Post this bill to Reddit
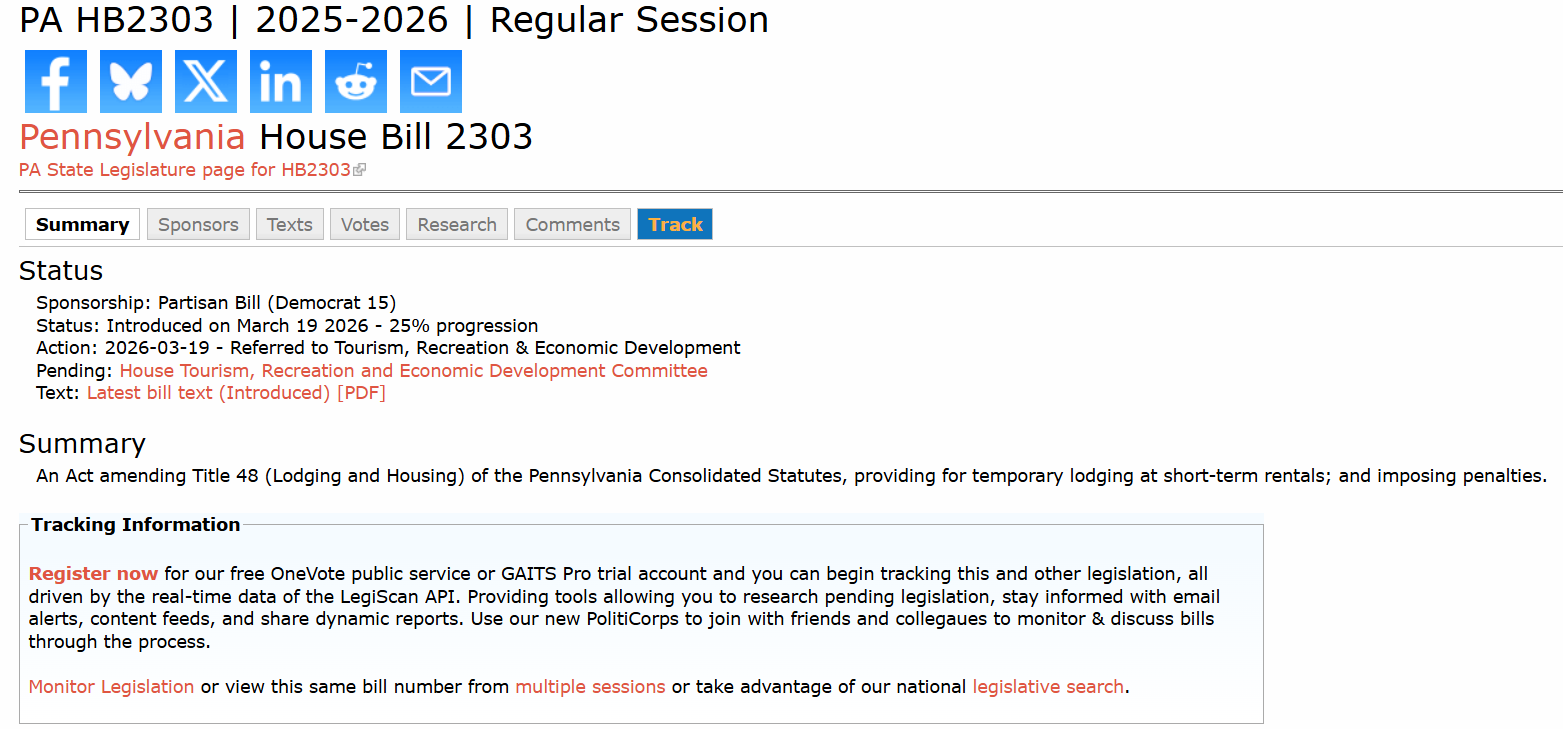Image resolution: width=1563 pixels, height=729 pixels. 356,81
